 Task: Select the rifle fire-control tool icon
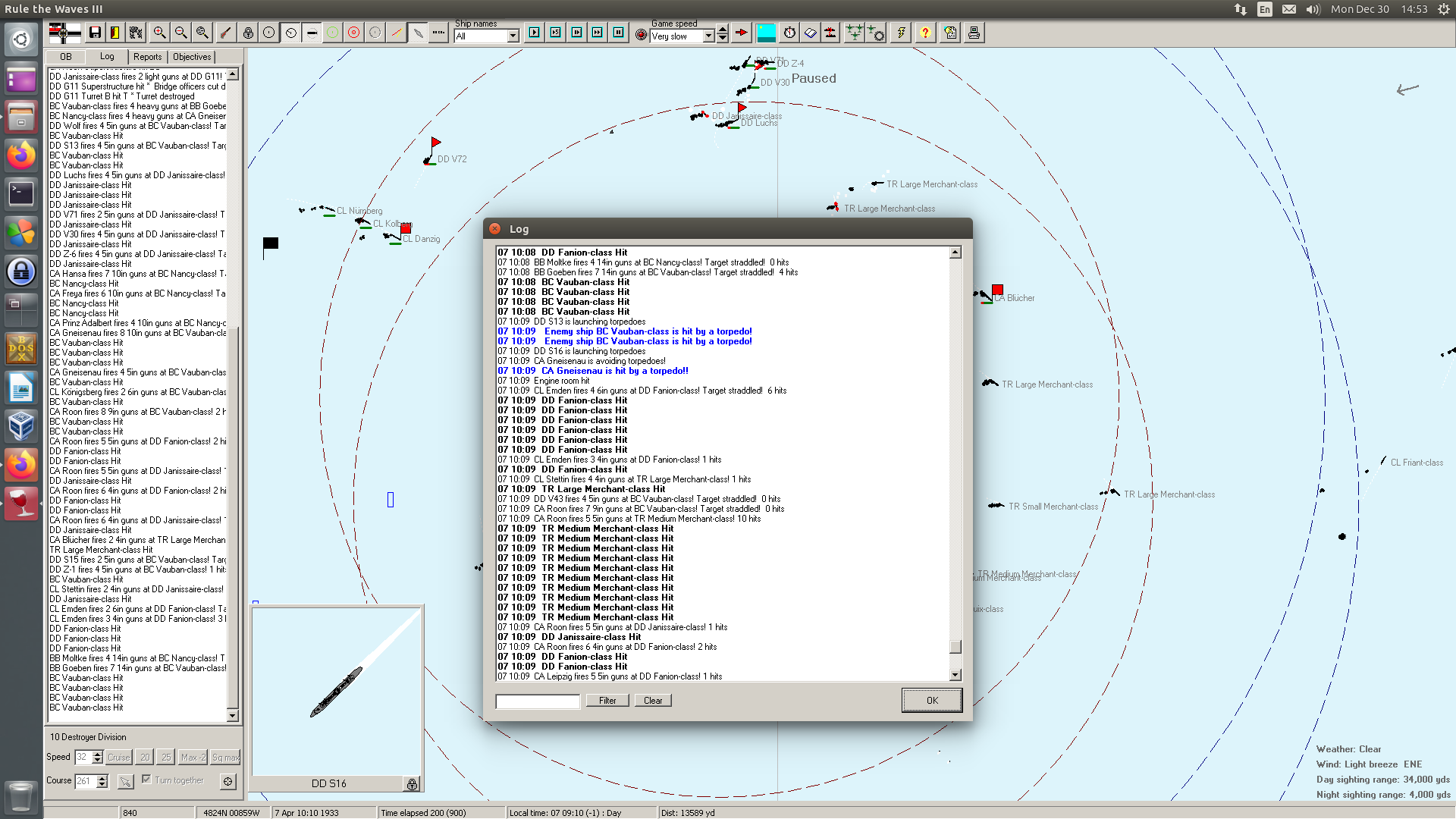[225, 33]
